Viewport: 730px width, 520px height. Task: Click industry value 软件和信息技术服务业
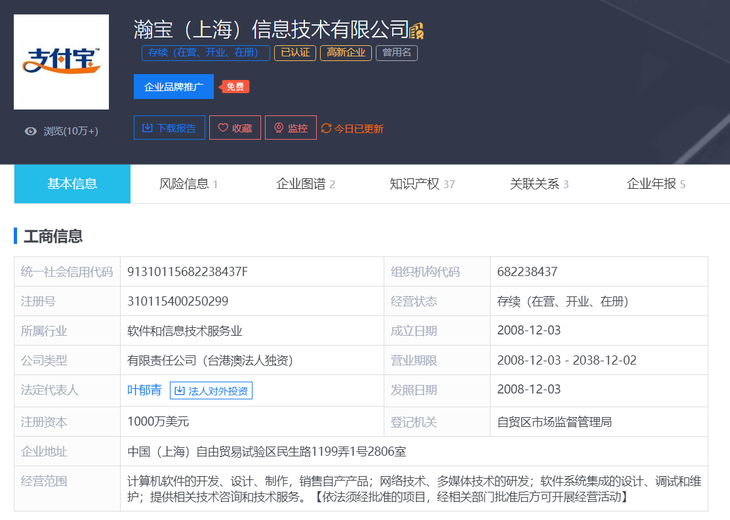[x=185, y=331]
